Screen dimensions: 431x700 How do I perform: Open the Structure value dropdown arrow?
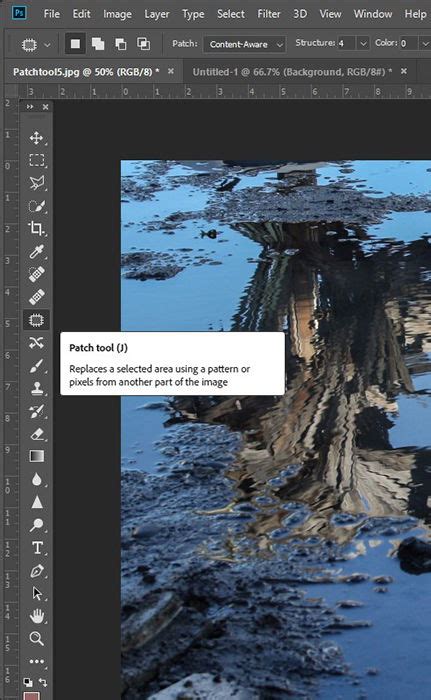coord(363,44)
